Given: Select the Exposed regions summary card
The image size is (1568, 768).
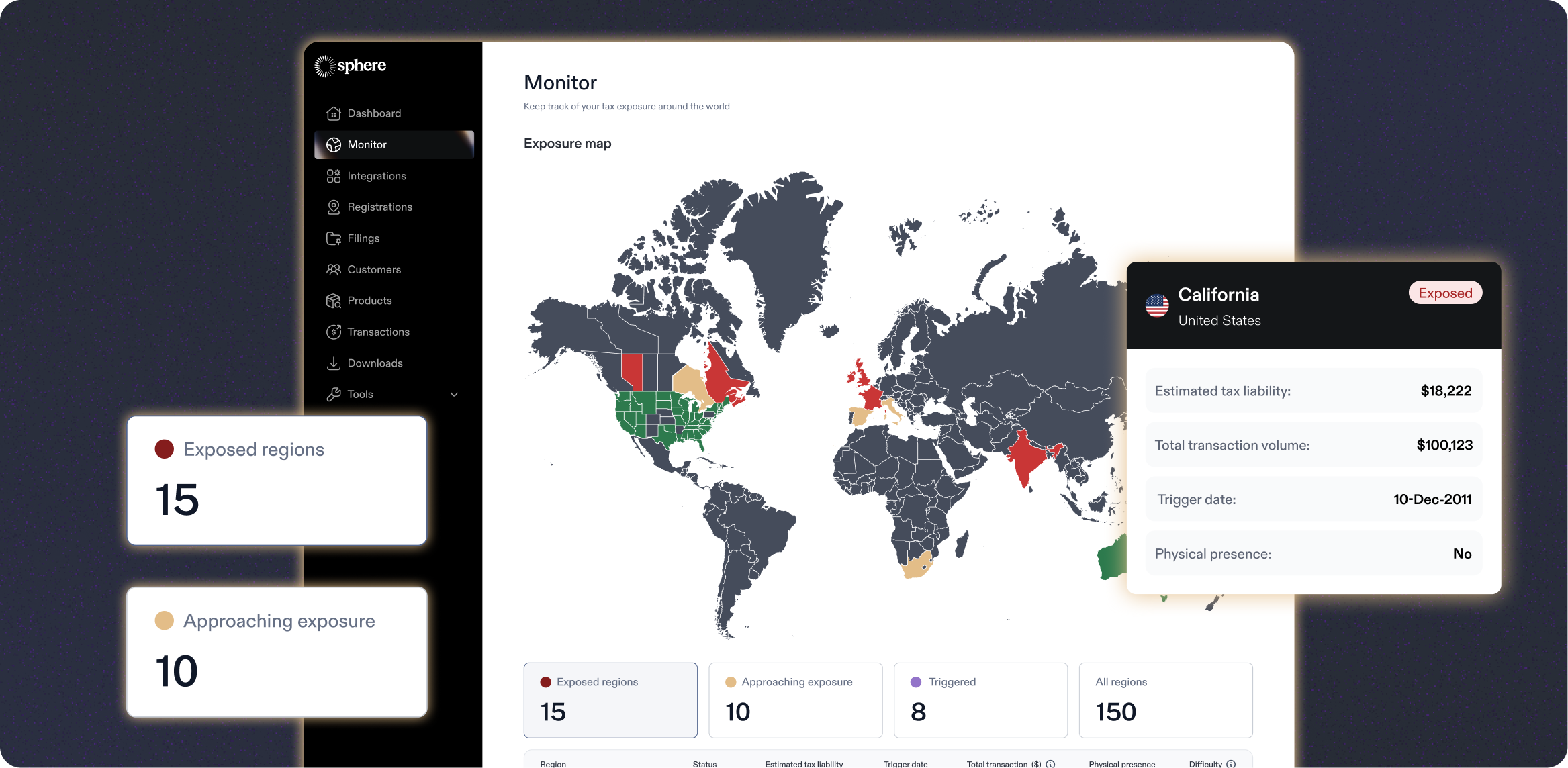Looking at the screenshot, I should pyautogui.click(x=610, y=700).
